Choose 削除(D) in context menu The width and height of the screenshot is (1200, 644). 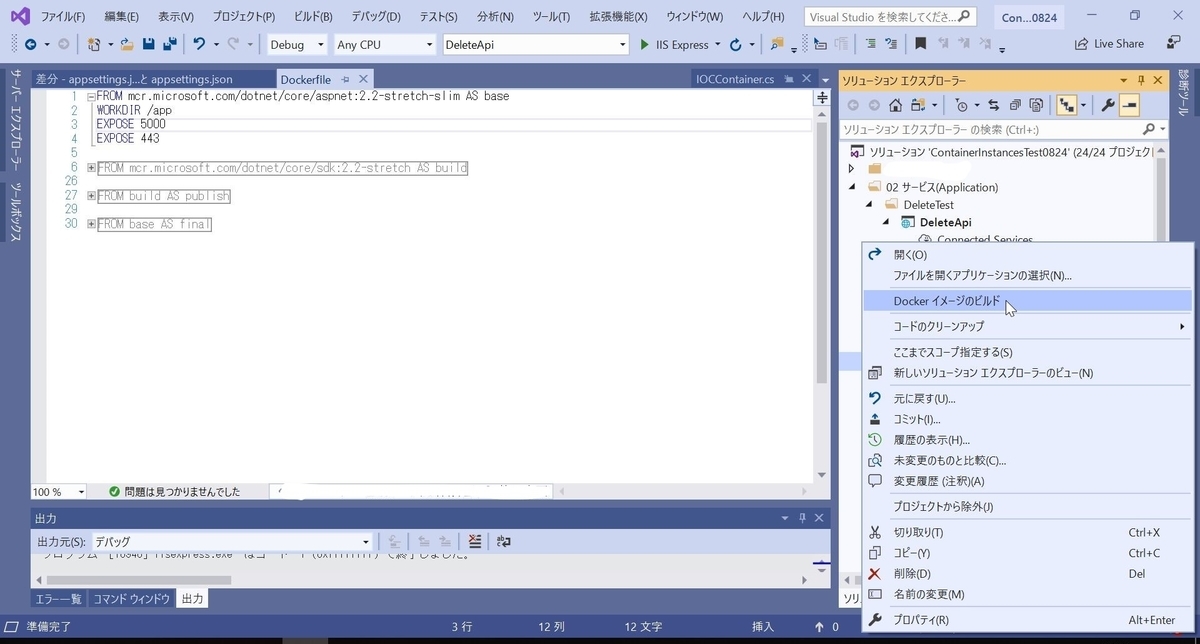[1029, 573]
